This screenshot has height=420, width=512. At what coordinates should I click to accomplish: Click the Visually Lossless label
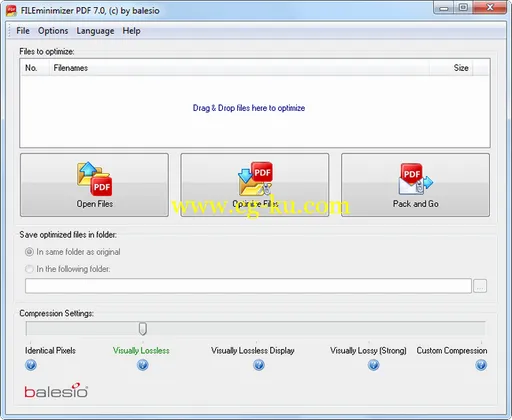(x=141, y=351)
